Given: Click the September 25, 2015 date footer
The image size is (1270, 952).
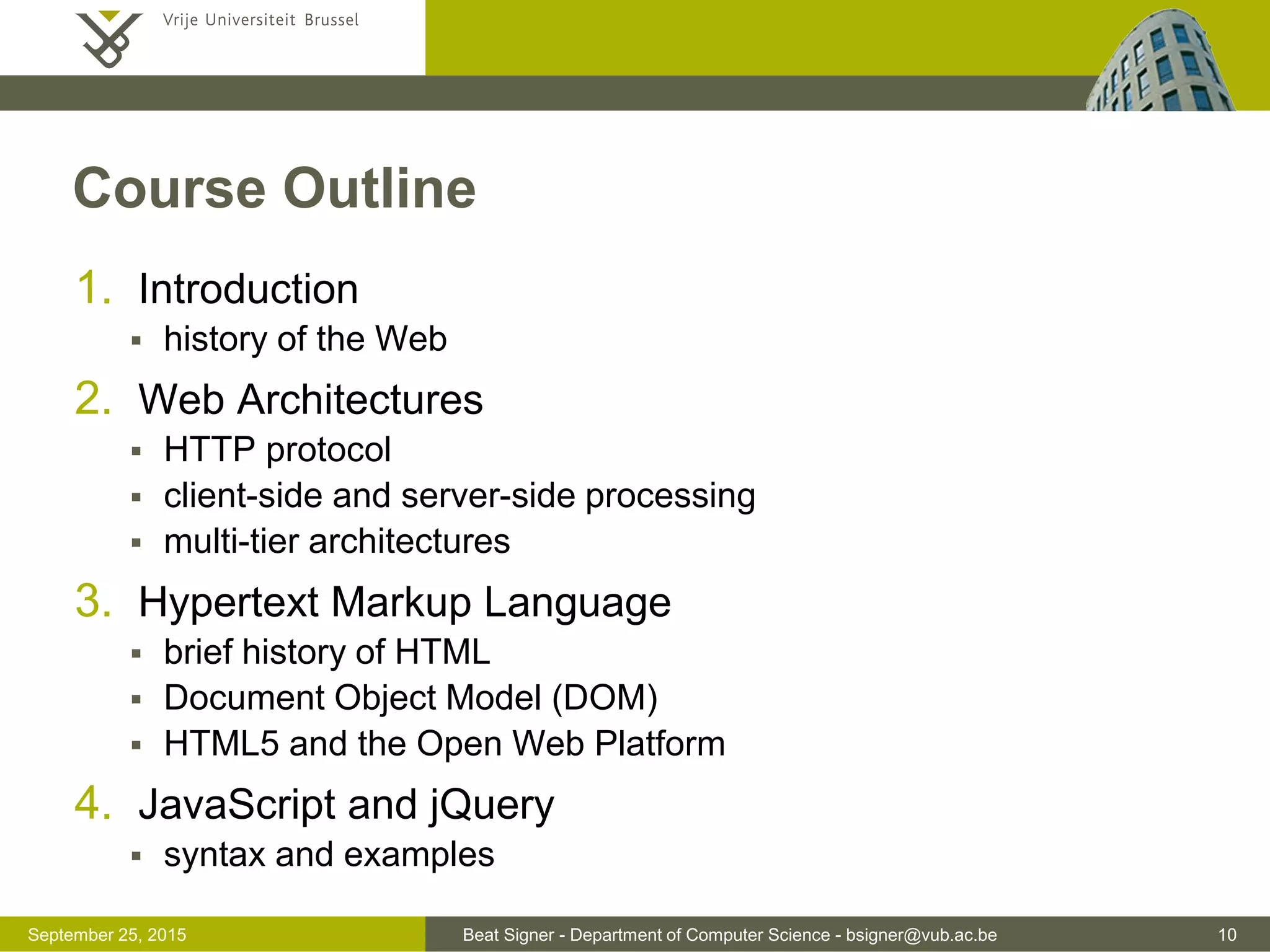Looking at the screenshot, I should click(x=107, y=935).
